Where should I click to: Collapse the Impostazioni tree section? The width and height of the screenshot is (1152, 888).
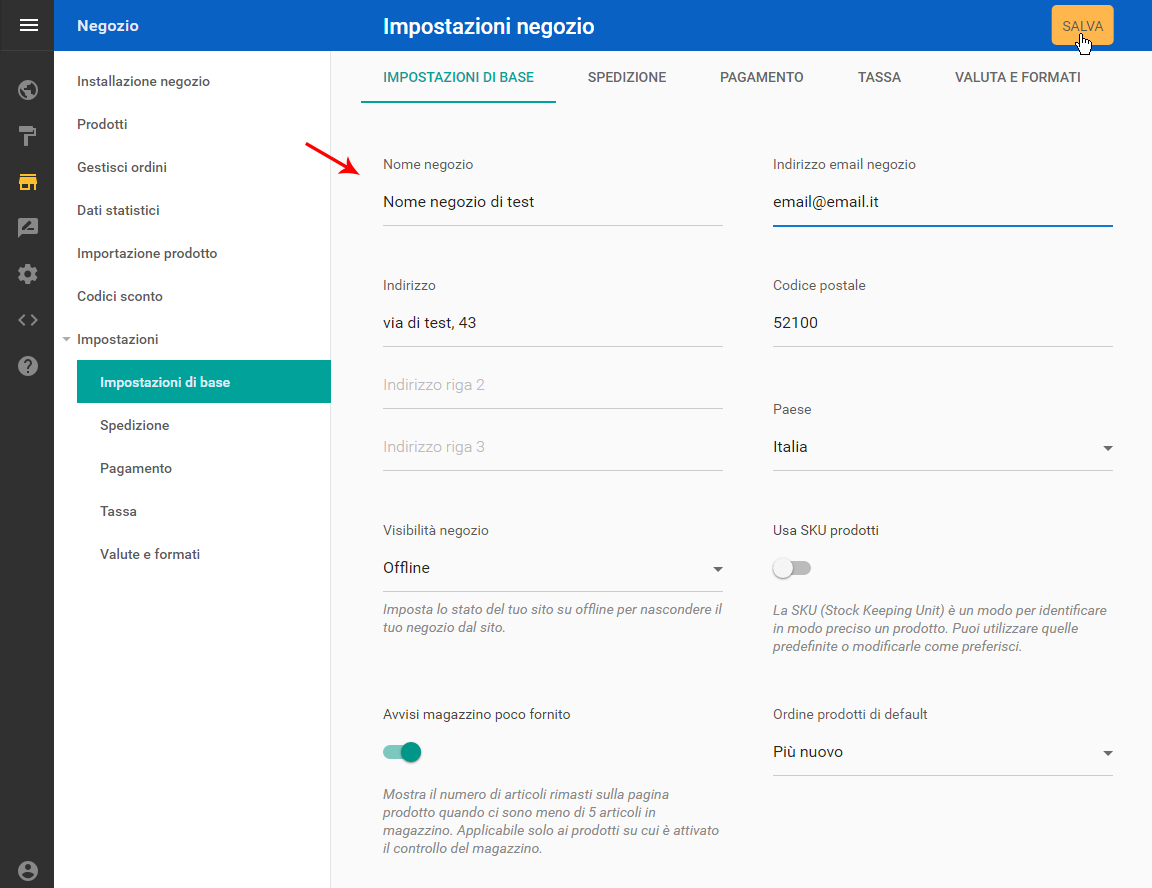point(66,339)
